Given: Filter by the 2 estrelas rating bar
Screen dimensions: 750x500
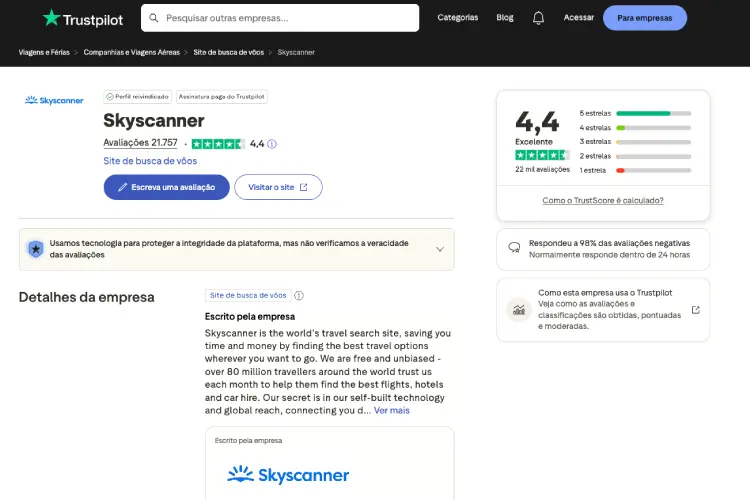Looking at the screenshot, I should point(635,156).
